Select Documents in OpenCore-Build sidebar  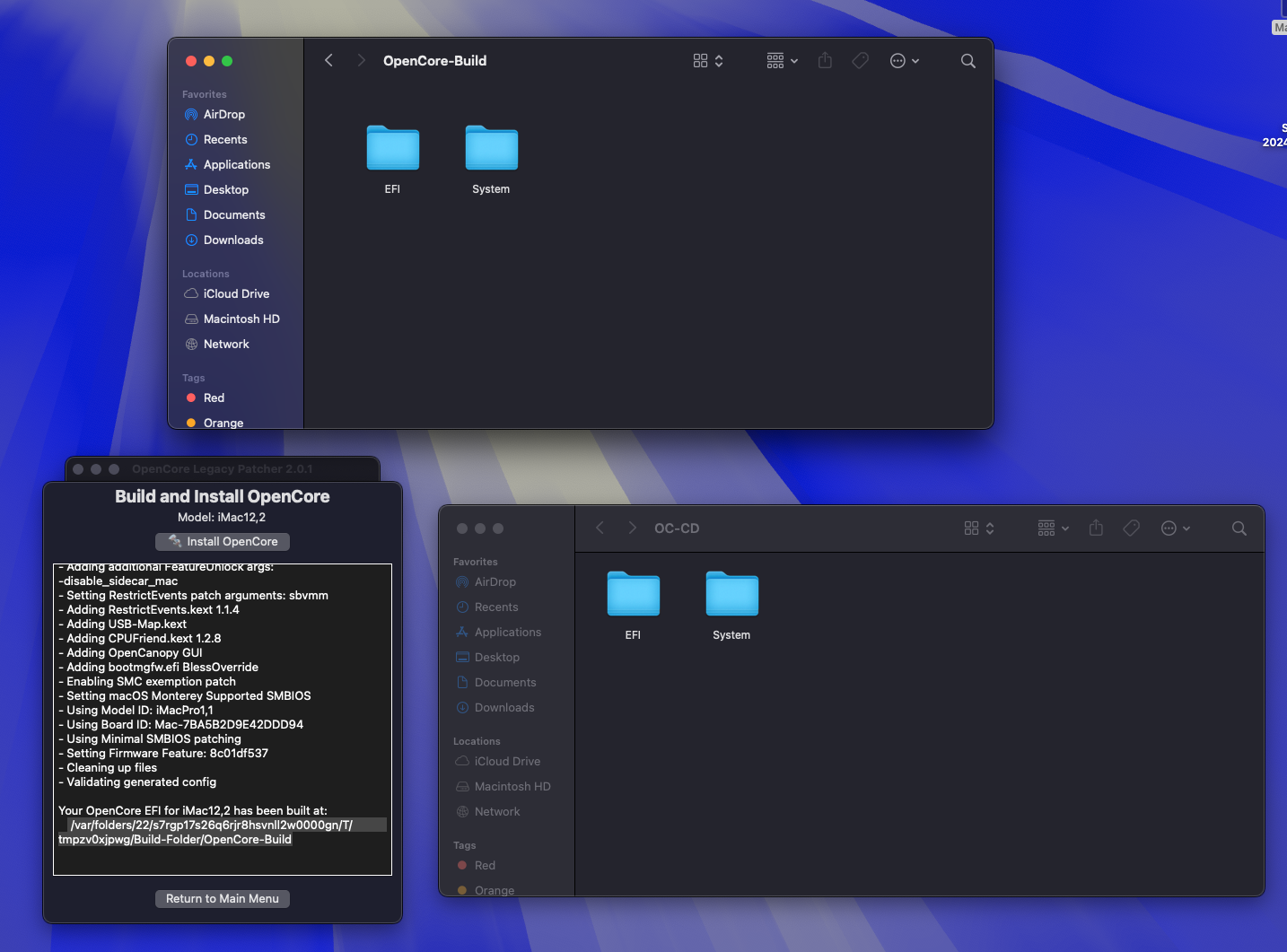tap(236, 214)
